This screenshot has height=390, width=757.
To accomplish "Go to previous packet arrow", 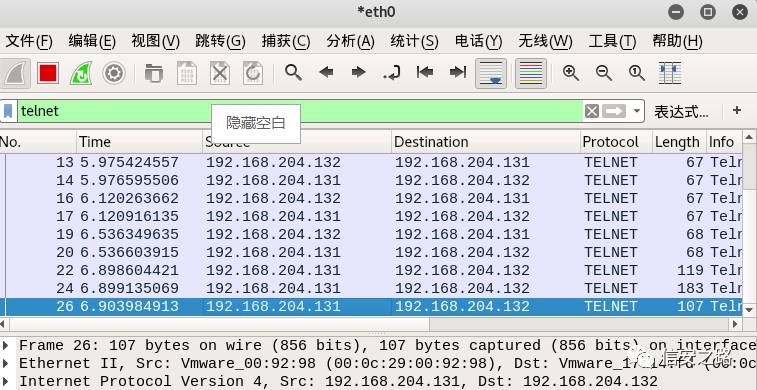I will coord(326,73).
